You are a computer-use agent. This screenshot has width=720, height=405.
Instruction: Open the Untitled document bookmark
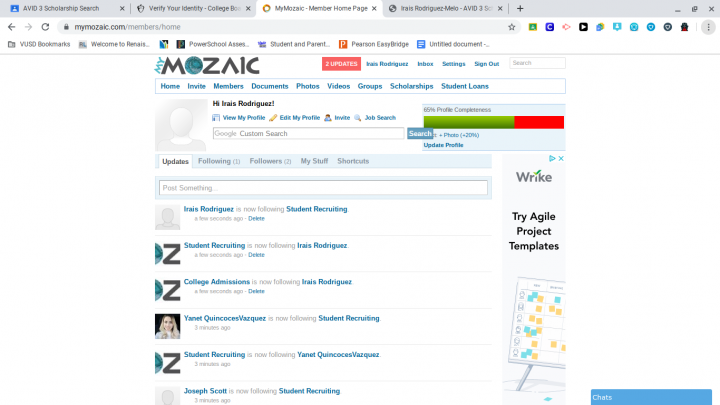(453, 44)
